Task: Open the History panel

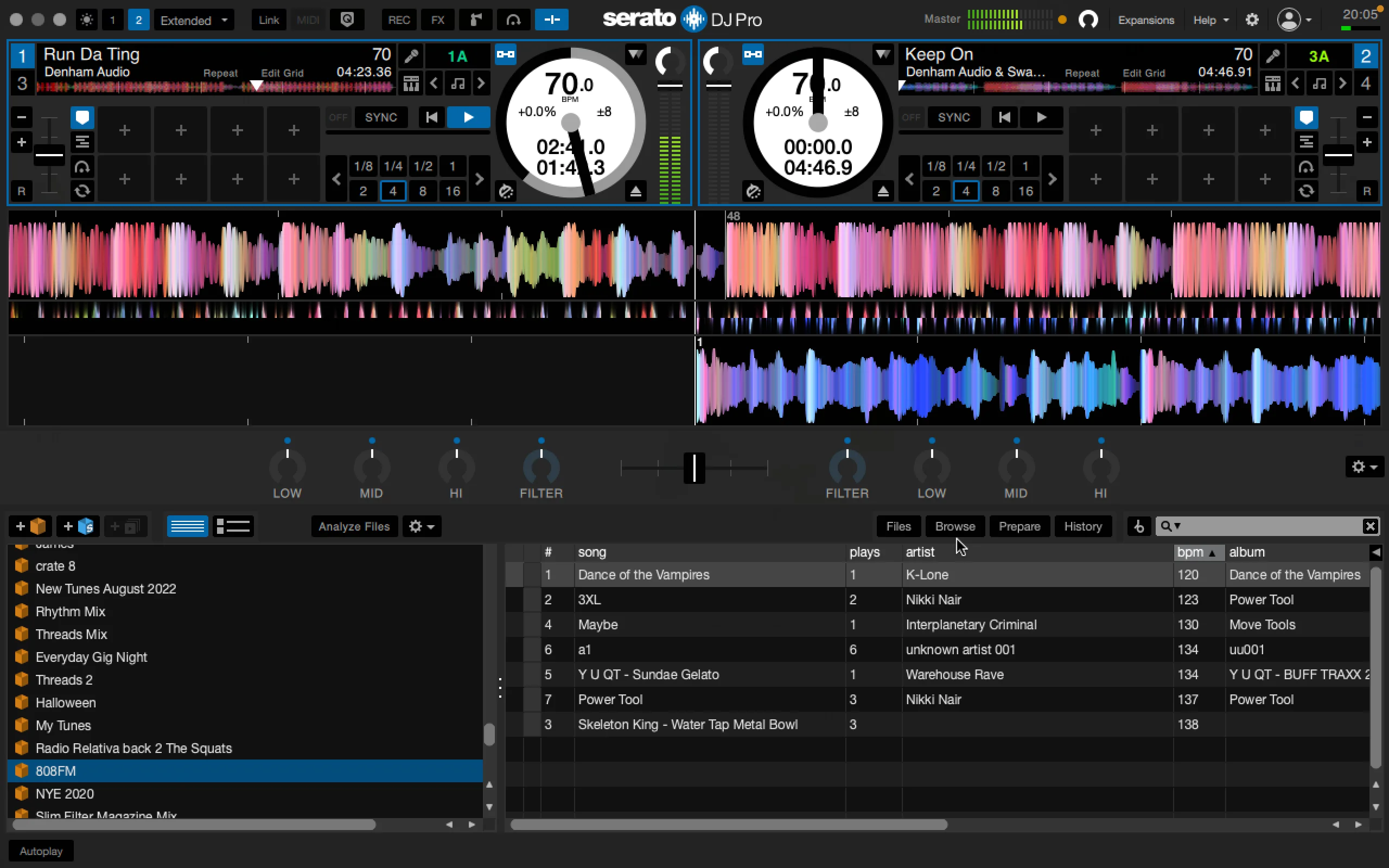Action: click(x=1082, y=526)
